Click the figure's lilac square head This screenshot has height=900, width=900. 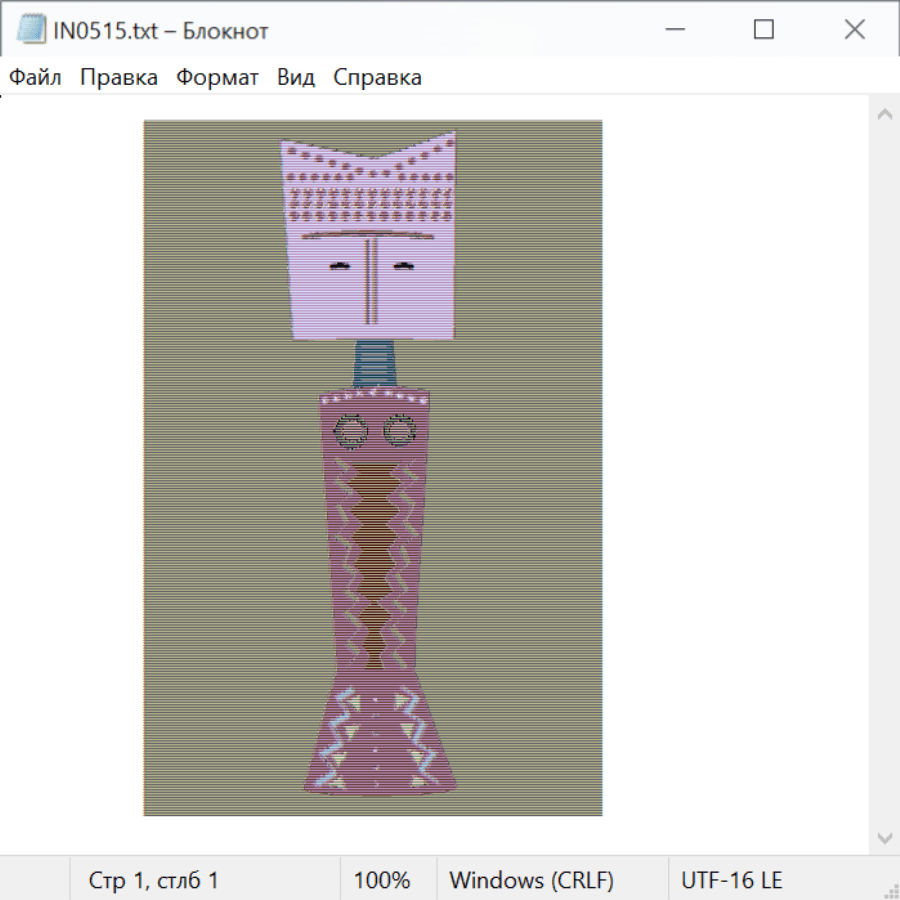[x=370, y=240]
